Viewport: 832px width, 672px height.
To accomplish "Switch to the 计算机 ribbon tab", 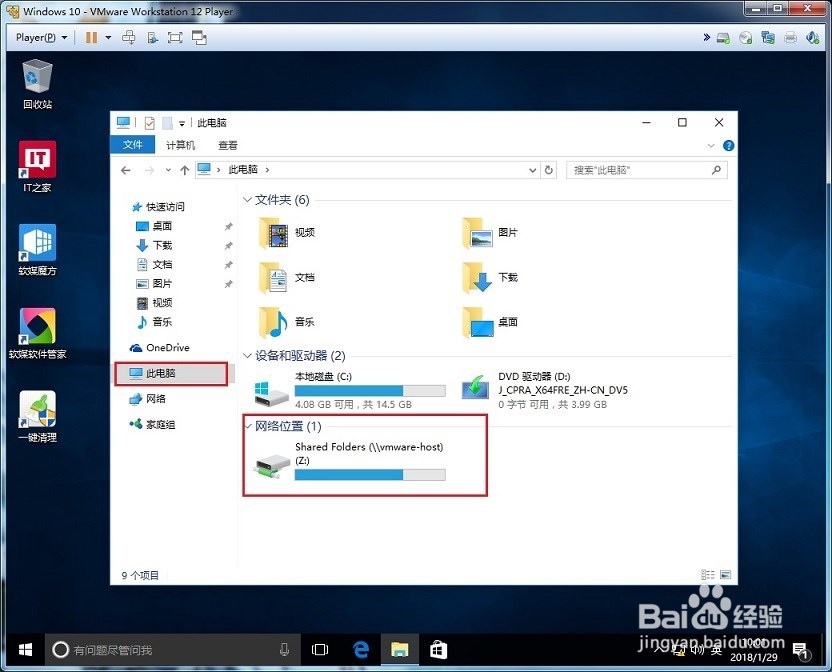I will coord(179,144).
